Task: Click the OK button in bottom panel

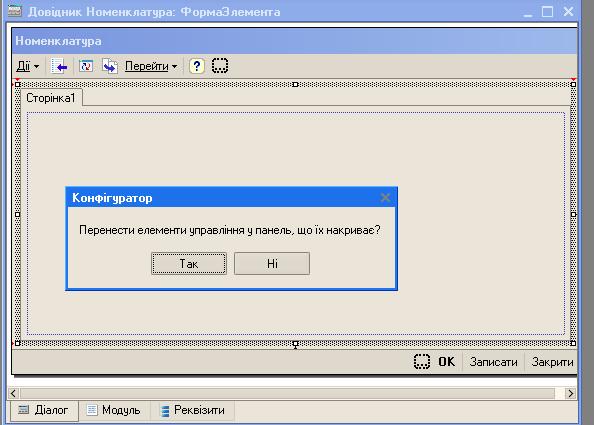Action: coord(447,362)
